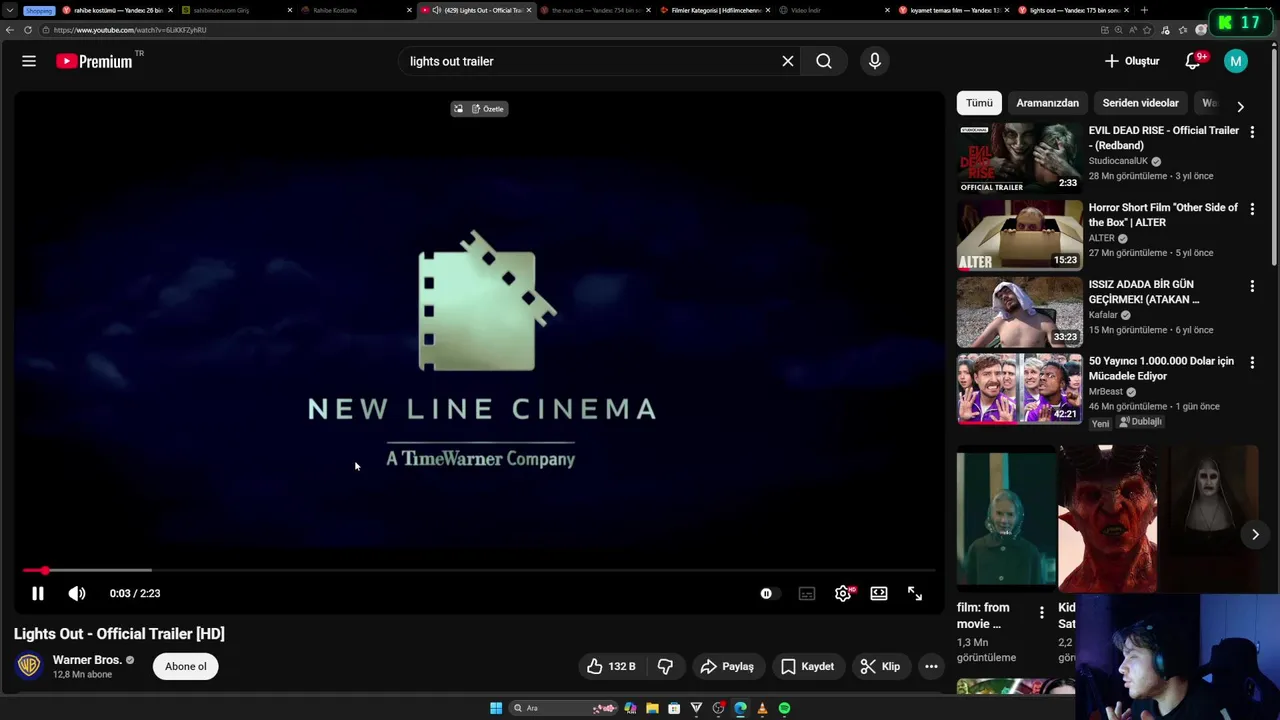Open Warner Bros. channel avatar
The width and height of the screenshot is (1280, 720).
pos(29,666)
